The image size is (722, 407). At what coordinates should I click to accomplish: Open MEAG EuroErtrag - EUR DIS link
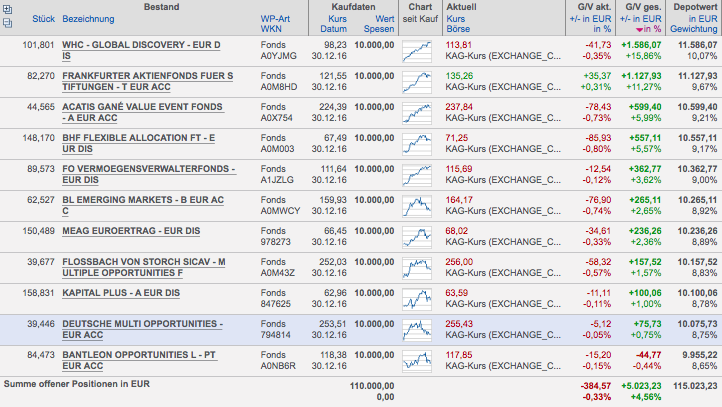coord(131,231)
